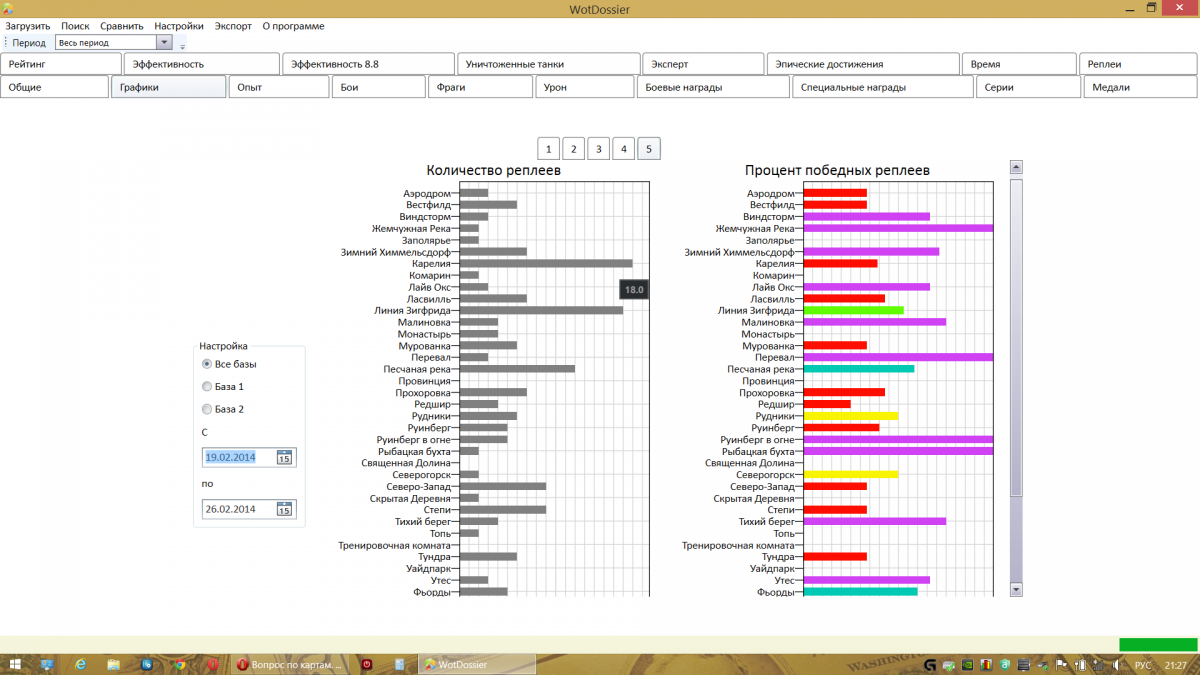Click Internet Explorer icon in taskbar

click(x=80, y=664)
